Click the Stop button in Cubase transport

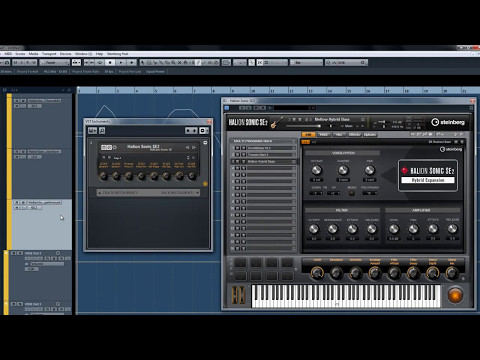110,62
